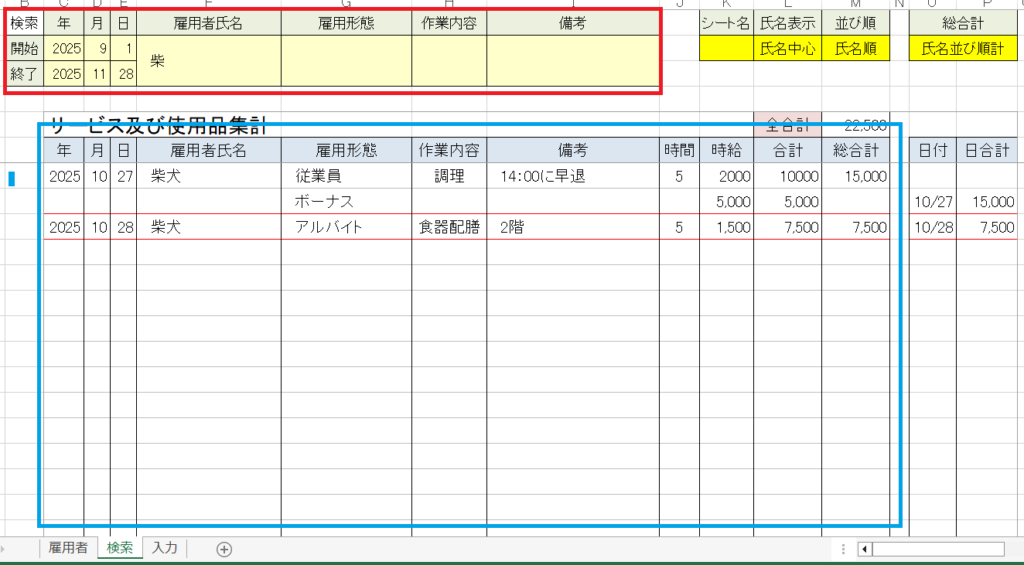Select the 14:00に早退 remark cell
1024x565 pixels.
[x=573, y=177]
